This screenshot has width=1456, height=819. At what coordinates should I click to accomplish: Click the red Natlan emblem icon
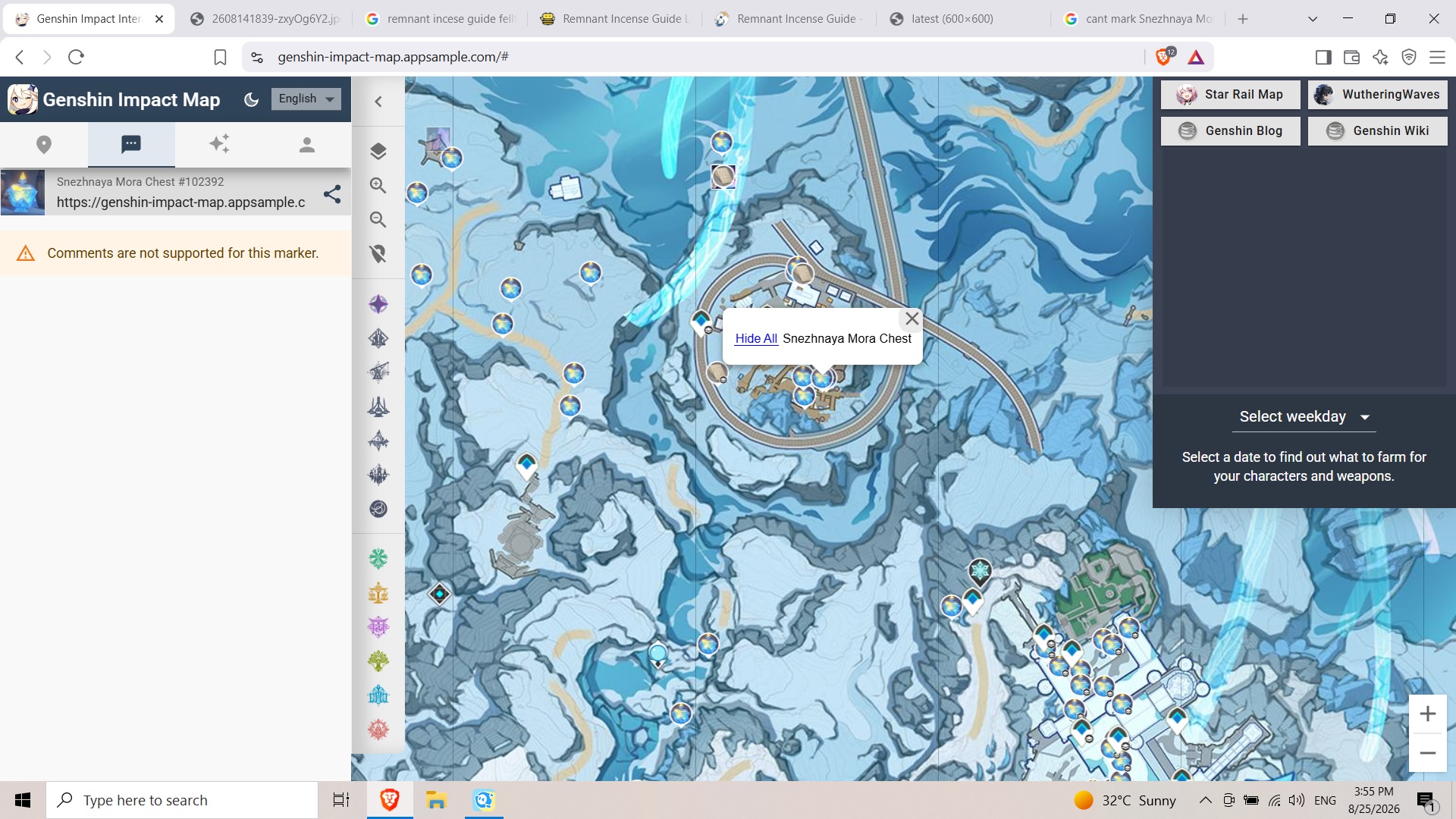click(378, 730)
